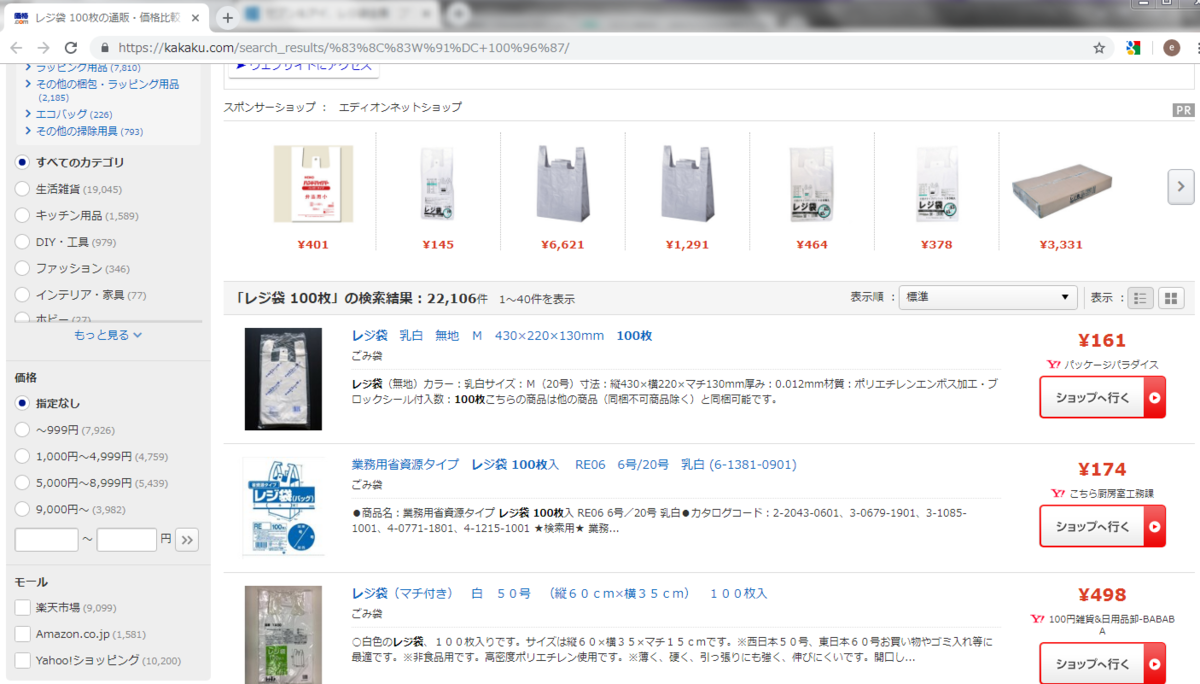Click the ¥174 price text

click(1102, 469)
